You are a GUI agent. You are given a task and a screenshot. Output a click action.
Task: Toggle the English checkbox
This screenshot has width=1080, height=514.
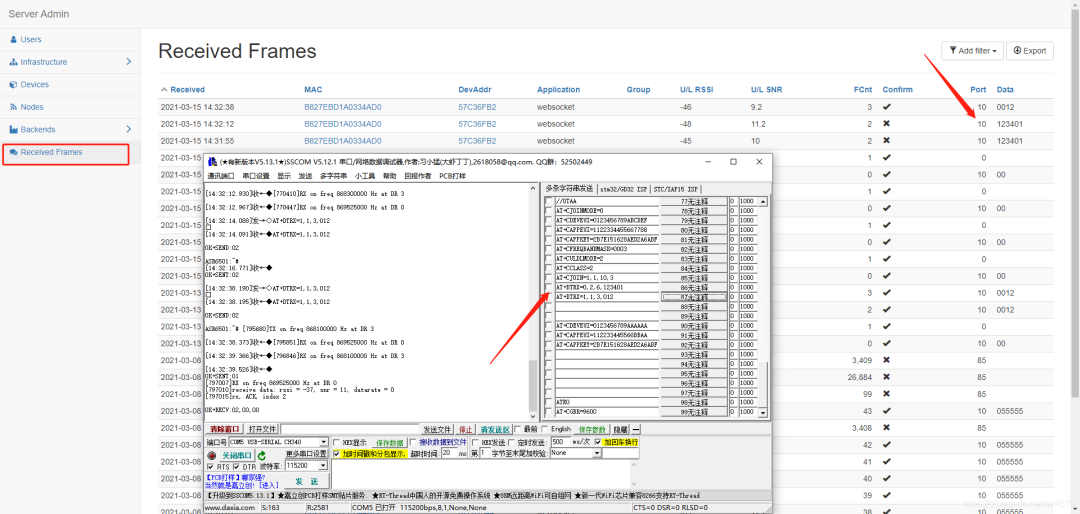pyautogui.click(x=544, y=429)
